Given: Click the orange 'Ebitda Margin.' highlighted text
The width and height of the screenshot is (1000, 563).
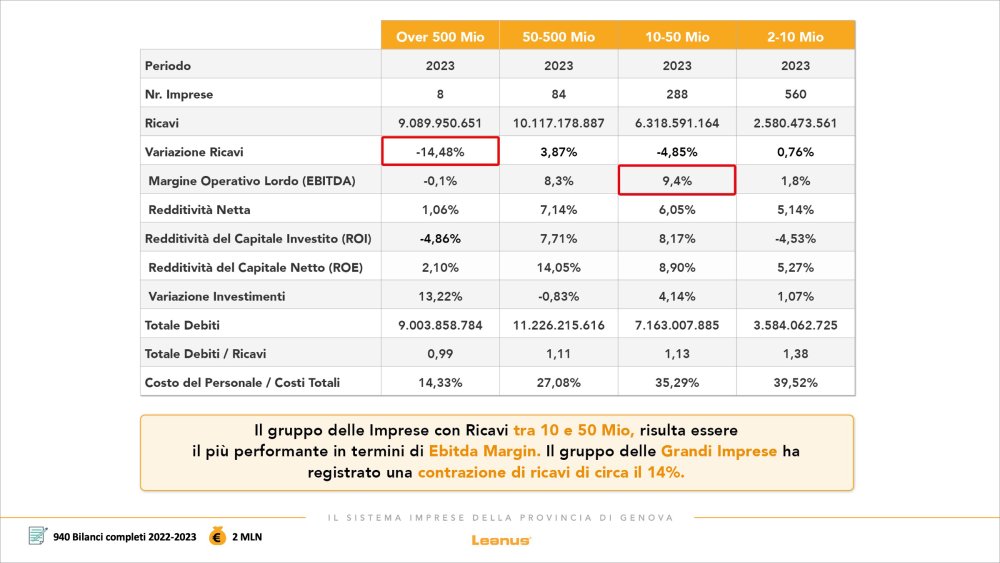Looking at the screenshot, I should 484,451.
